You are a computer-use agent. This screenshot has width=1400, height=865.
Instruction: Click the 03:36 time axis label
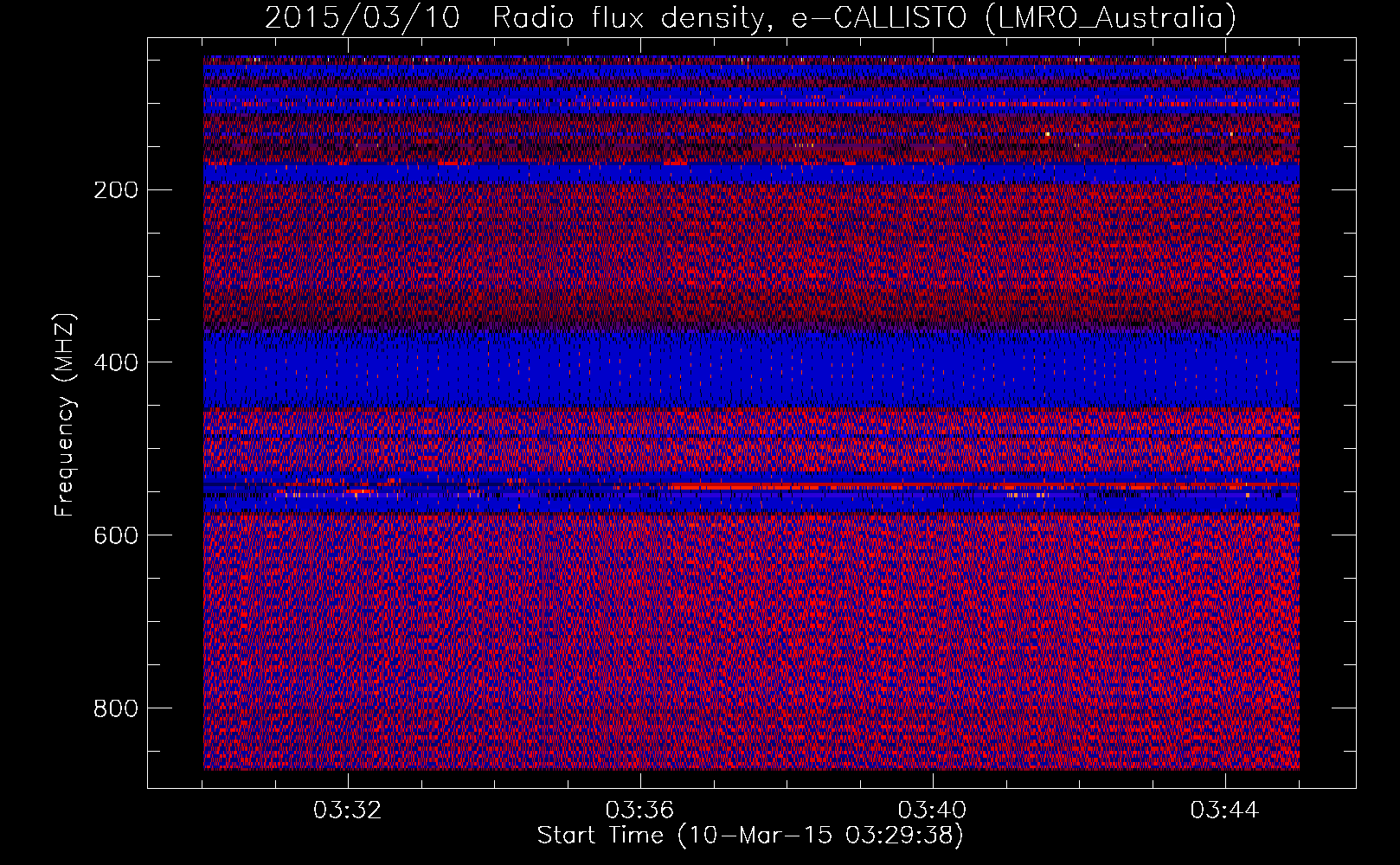[x=640, y=811]
